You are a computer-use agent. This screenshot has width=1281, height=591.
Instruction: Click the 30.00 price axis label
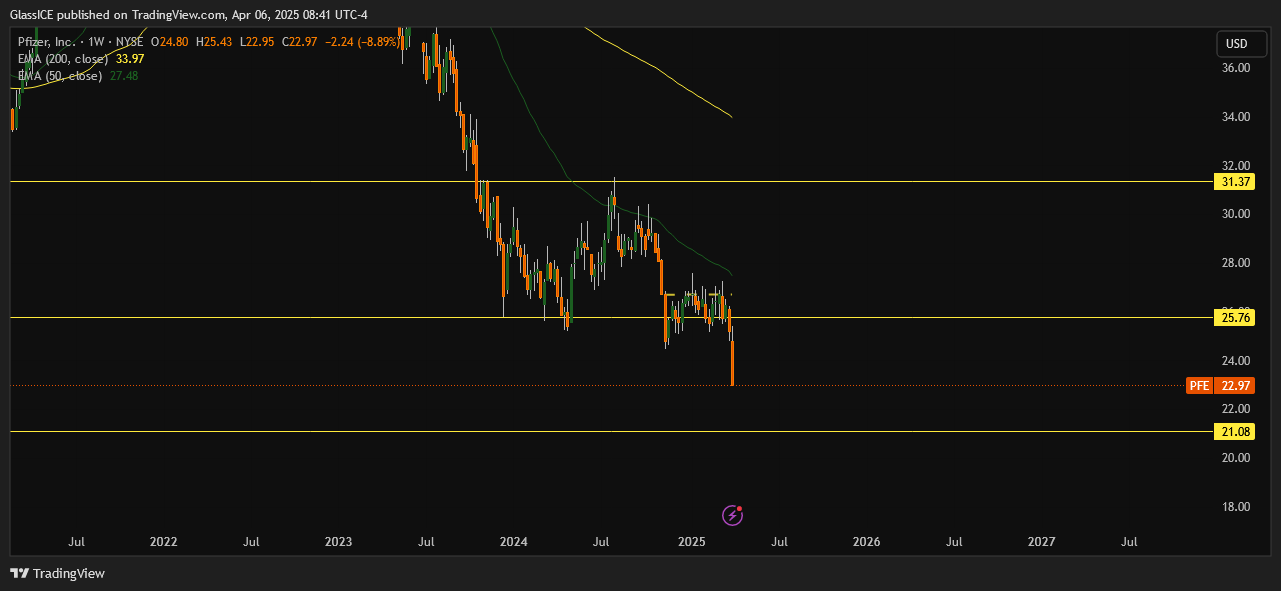pos(1236,214)
